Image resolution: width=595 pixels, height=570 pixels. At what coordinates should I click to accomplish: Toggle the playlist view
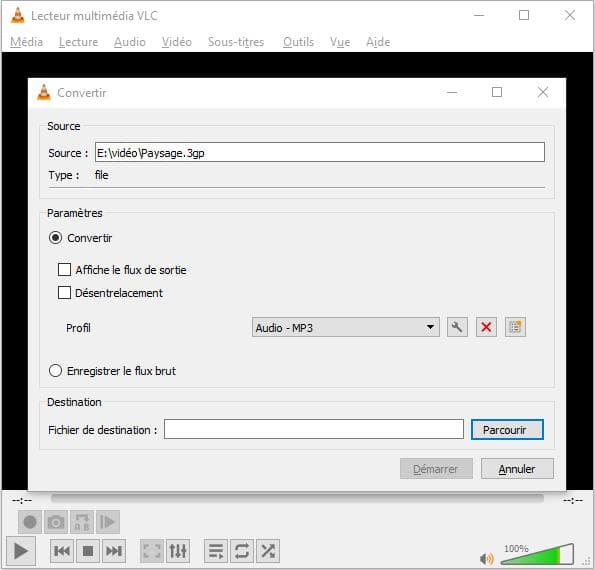click(216, 551)
